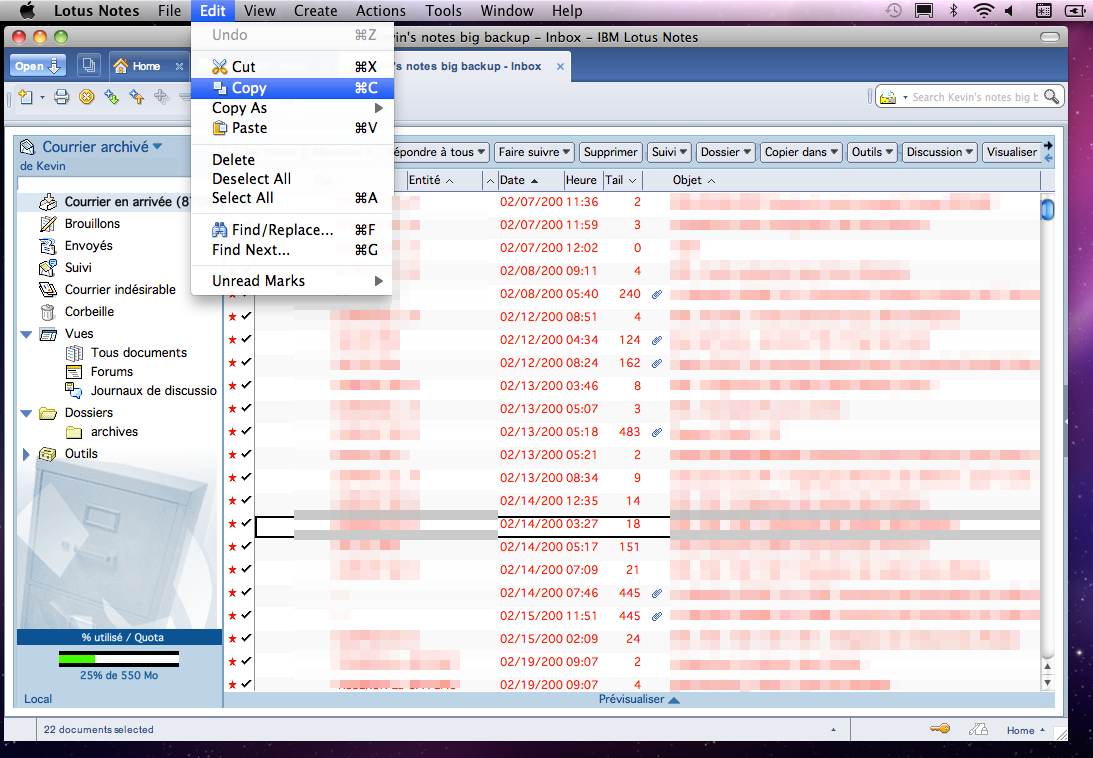Click the search magnifying glass icon
The image size is (1093, 758).
(x=1051, y=97)
